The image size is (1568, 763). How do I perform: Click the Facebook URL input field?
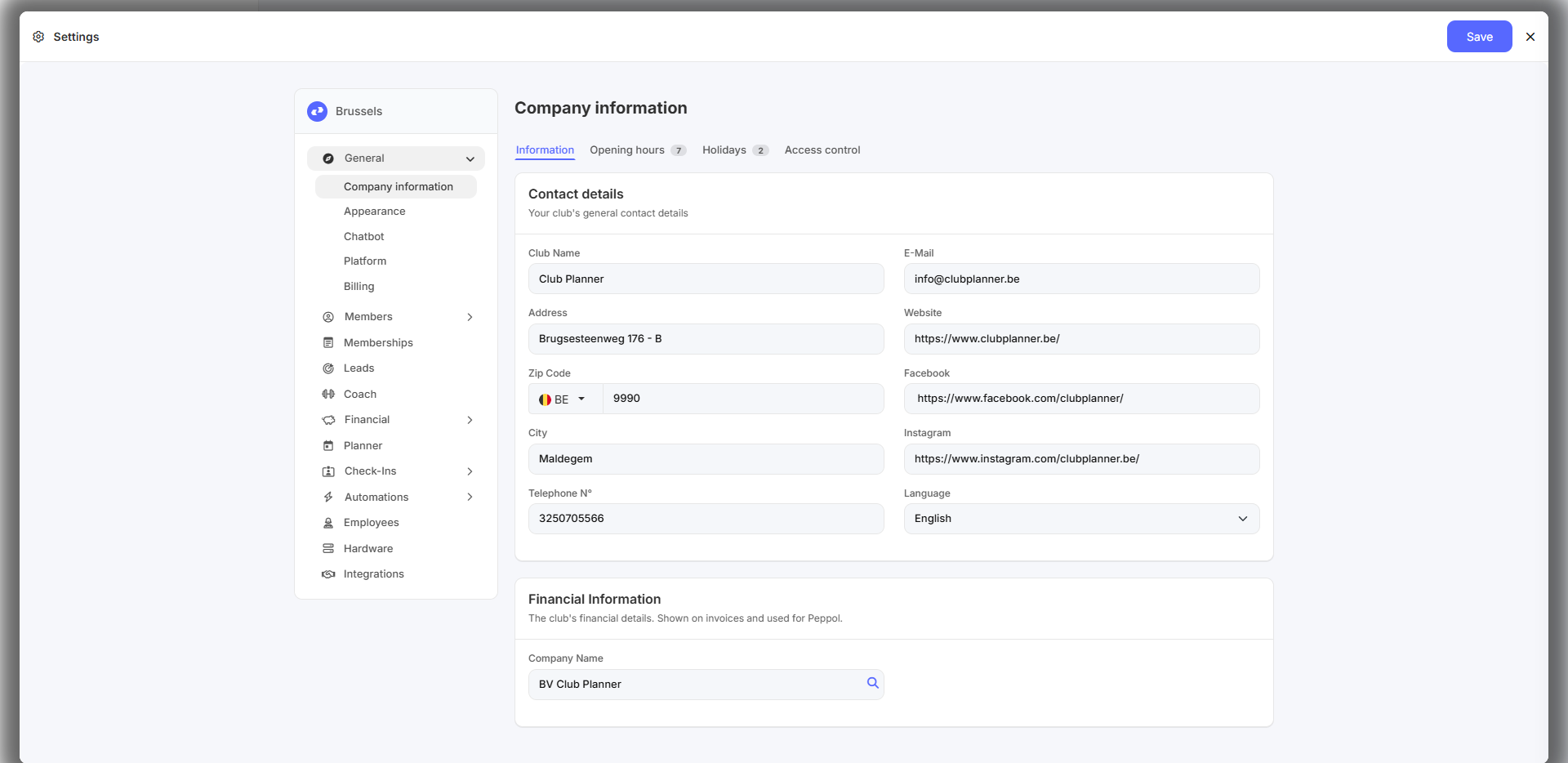pyautogui.click(x=1081, y=399)
